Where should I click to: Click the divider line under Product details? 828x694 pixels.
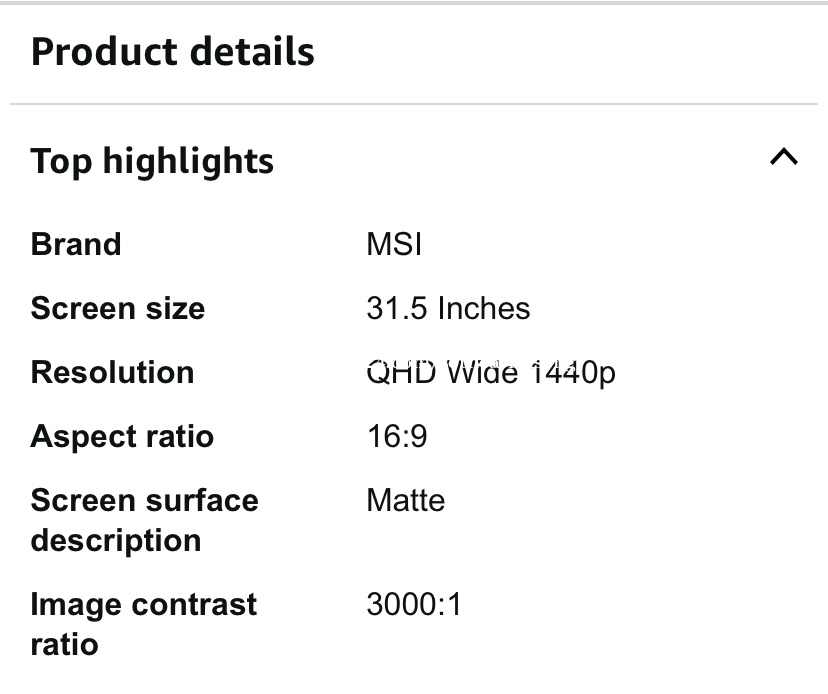(x=414, y=104)
